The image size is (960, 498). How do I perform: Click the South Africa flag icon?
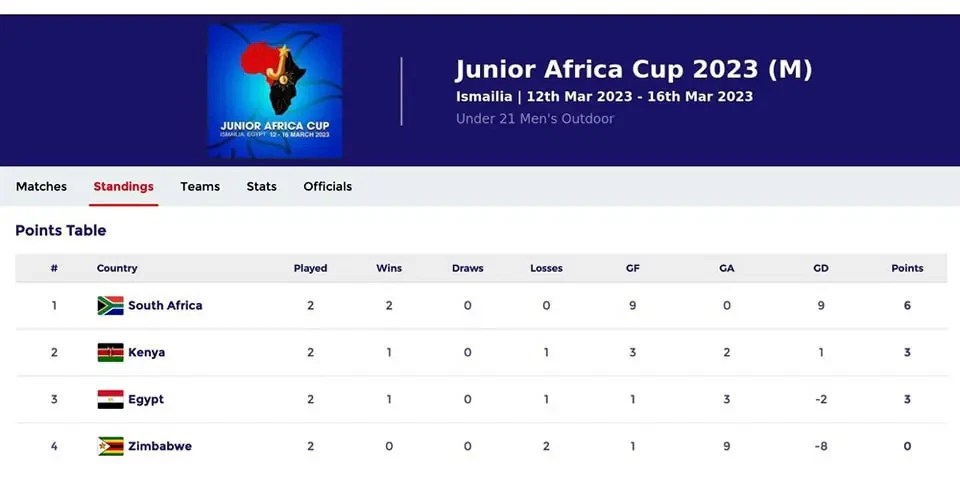point(110,306)
